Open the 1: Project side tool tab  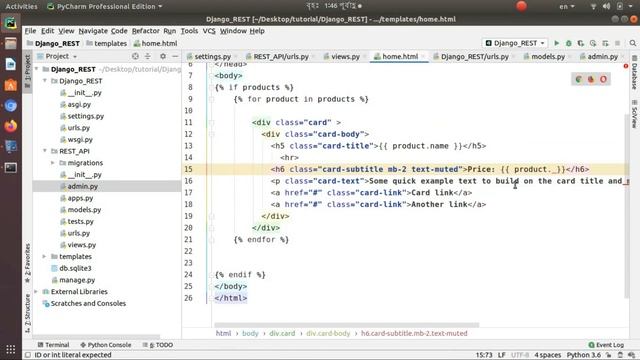point(27,71)
